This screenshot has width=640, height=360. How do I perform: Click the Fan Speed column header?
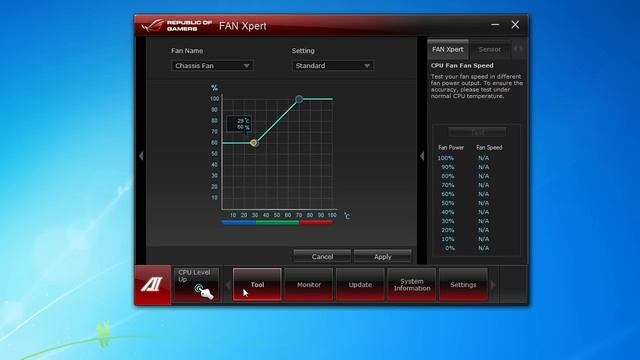coord(489,147)
